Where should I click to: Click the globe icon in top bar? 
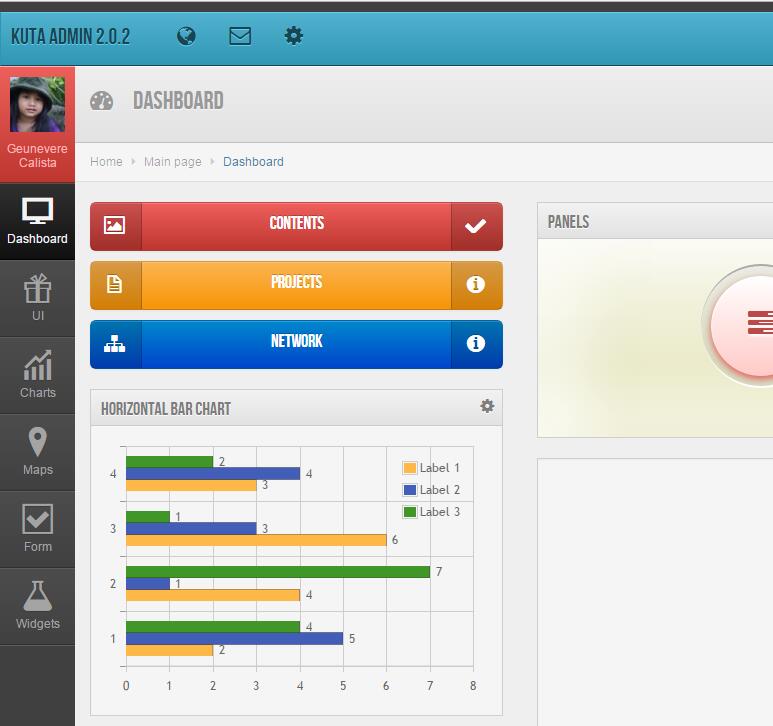click(186, 36)
